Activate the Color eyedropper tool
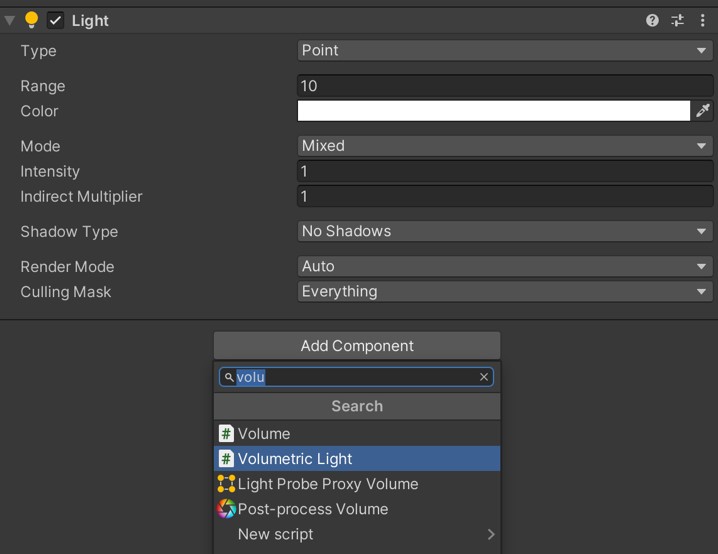The height and width of the screenshot is (554, 718). point(702,111)
